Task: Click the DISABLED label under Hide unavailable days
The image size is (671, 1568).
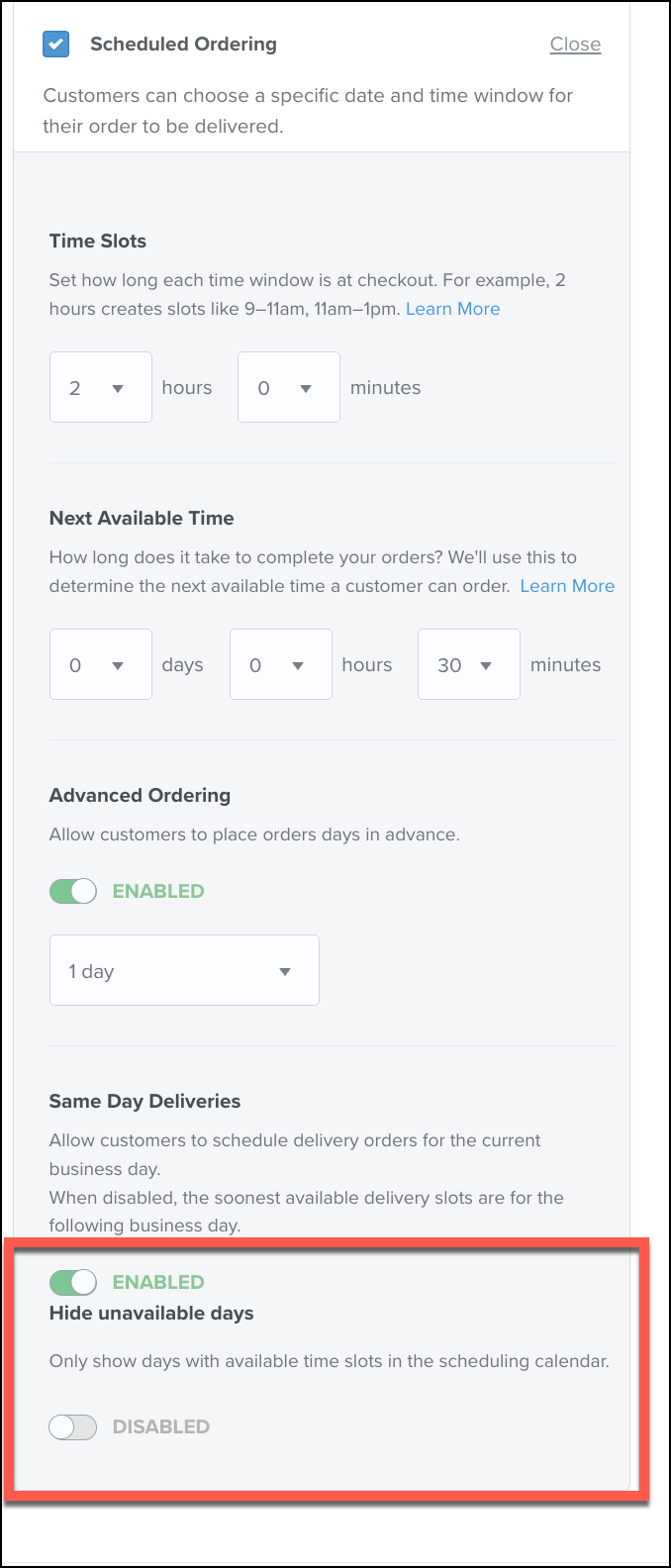Action: pyautogui.click(x=161, y=1426)
